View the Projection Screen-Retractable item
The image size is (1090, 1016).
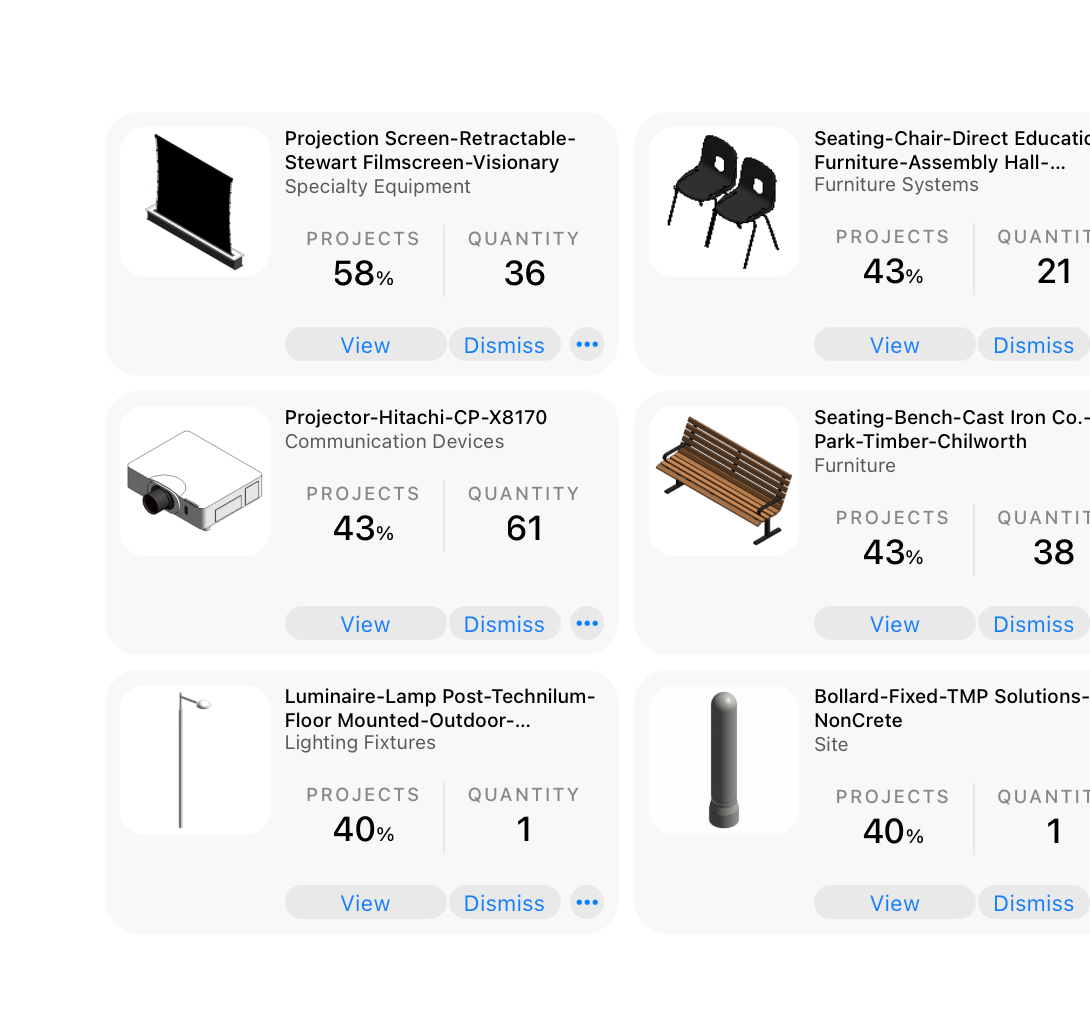pyautogui.click(x=366, y=344)
